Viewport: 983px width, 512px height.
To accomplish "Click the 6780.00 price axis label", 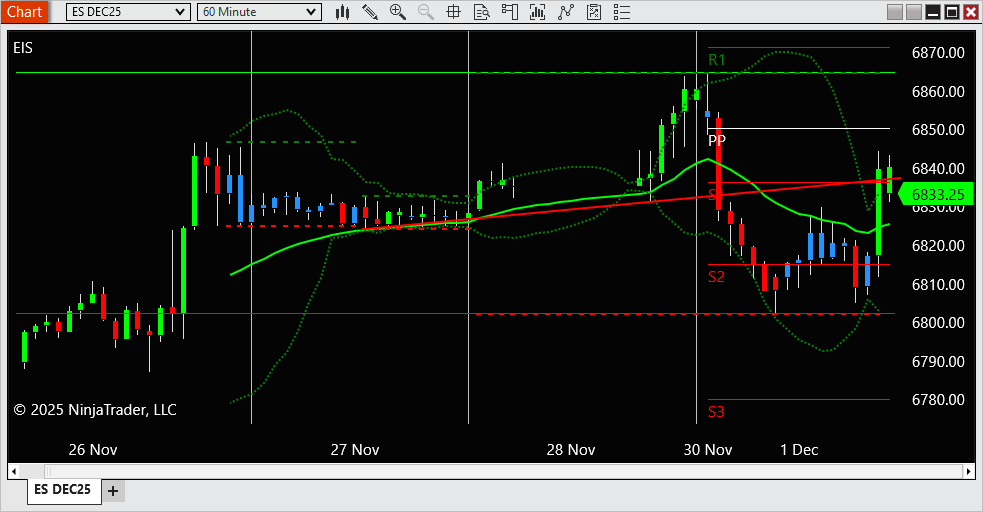I will point(938,400).
